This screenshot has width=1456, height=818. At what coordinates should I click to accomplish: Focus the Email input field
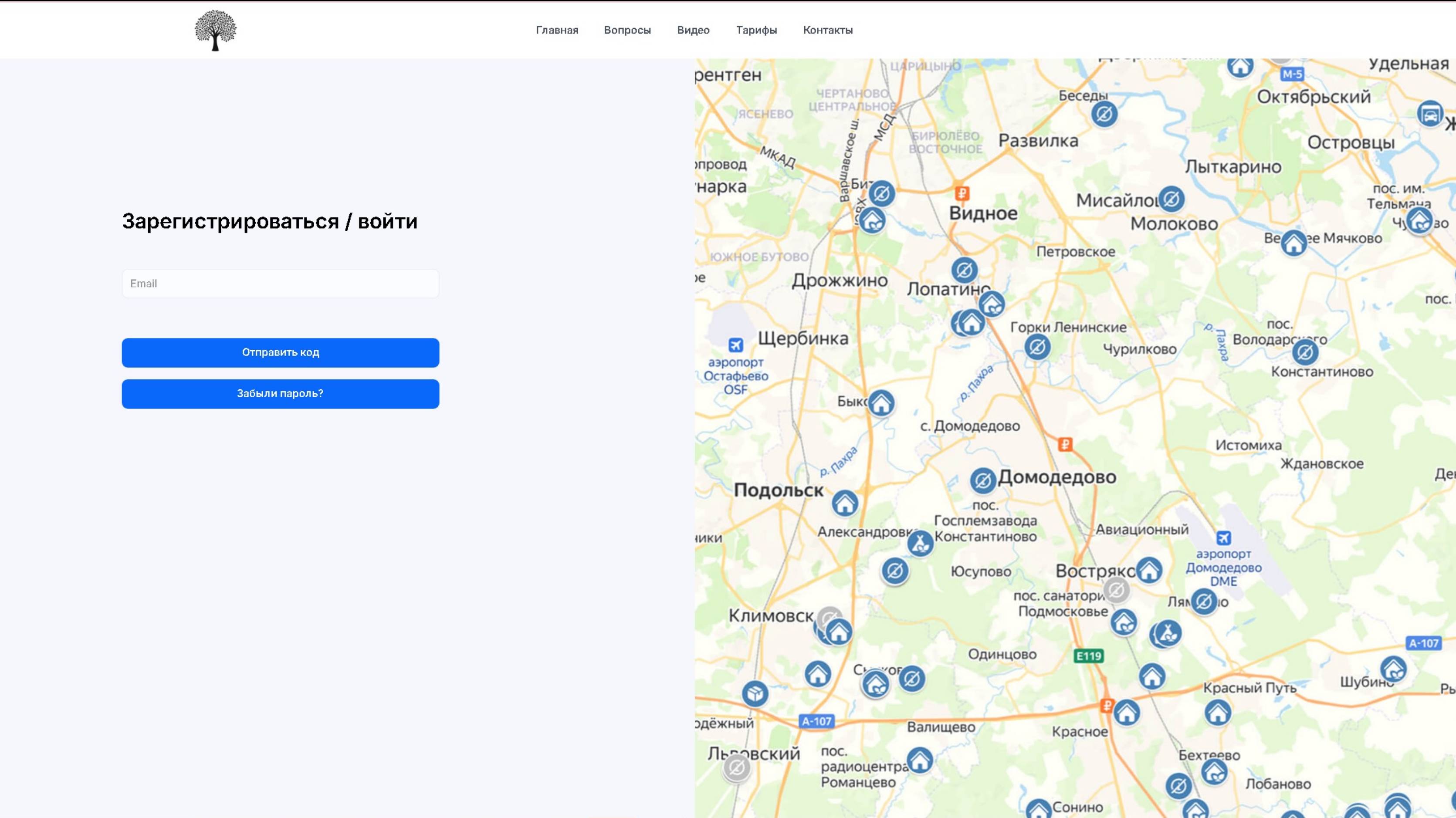280,284
